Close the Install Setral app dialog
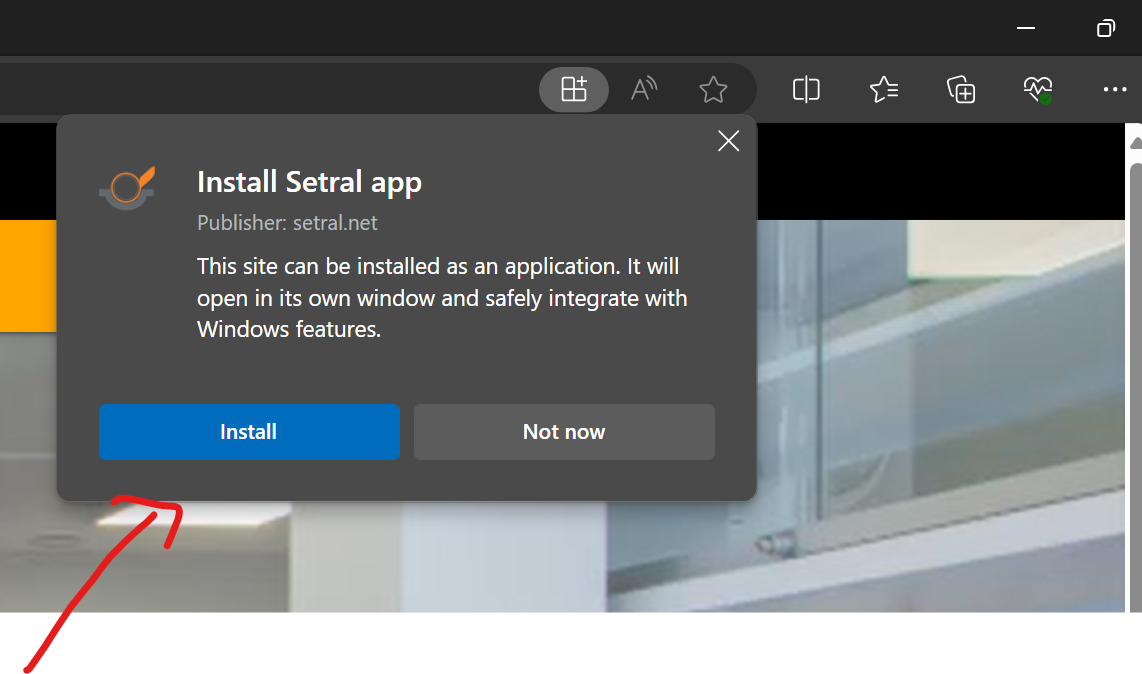Screen dimensions: 1142x674 [x=728, y=141]
